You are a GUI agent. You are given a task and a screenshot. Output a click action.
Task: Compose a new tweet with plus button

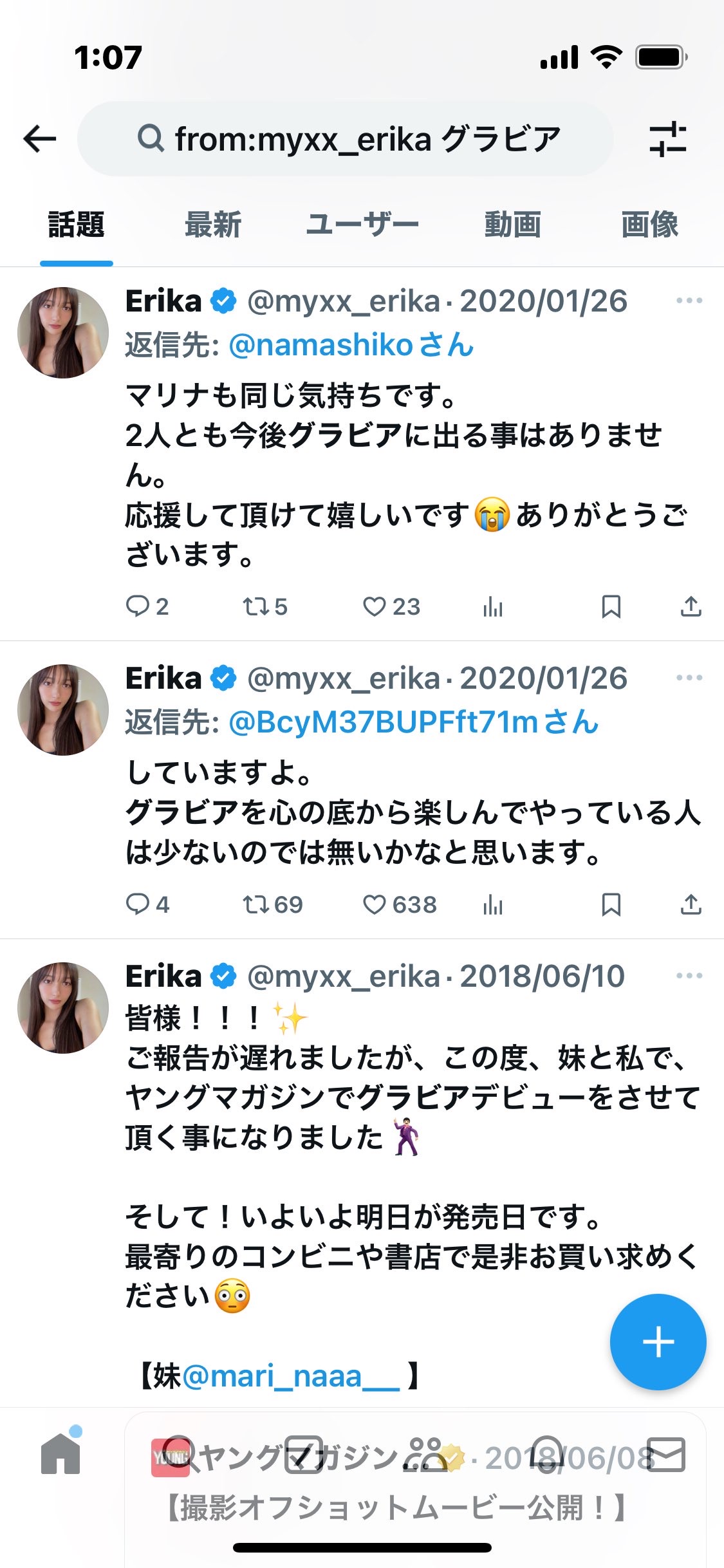tap(658, 1342)
